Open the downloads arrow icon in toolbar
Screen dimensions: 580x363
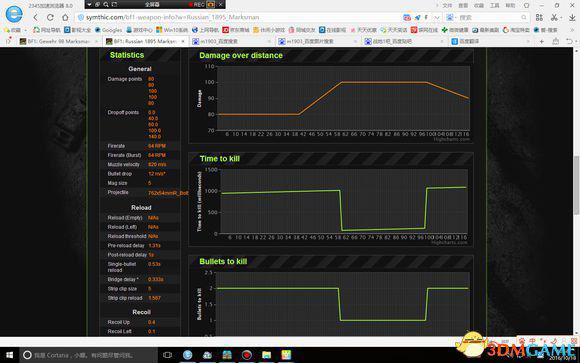(572, 17)
